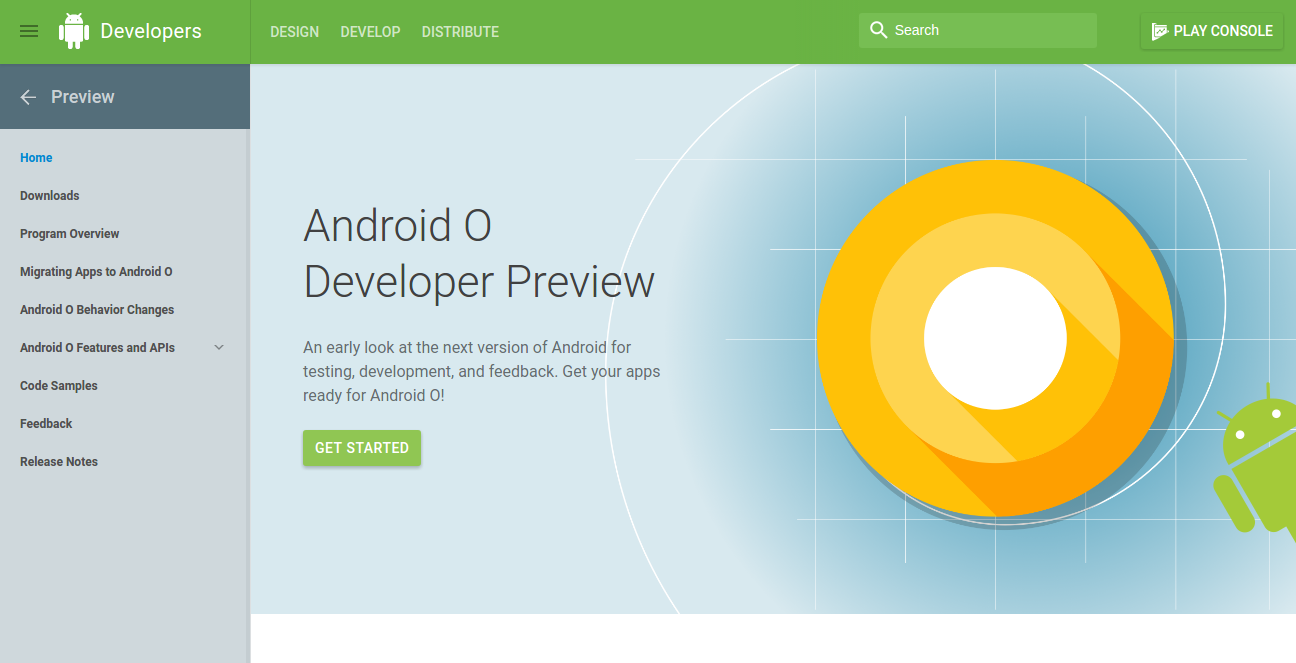This screenshot has height=663, width=1296.
Task: Focus the Search input field
Action: (x=978, y=30)
